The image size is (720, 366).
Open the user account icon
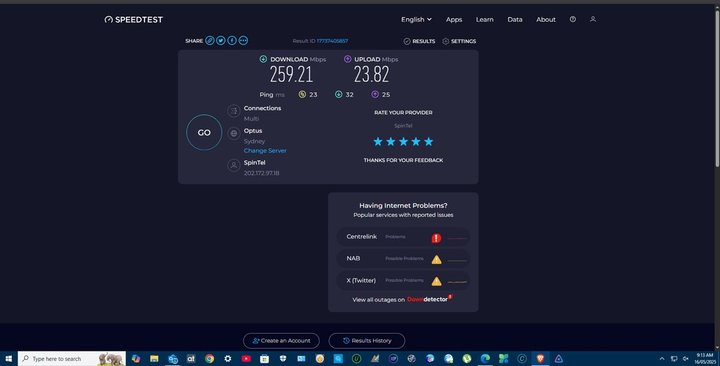pos(593,19)
